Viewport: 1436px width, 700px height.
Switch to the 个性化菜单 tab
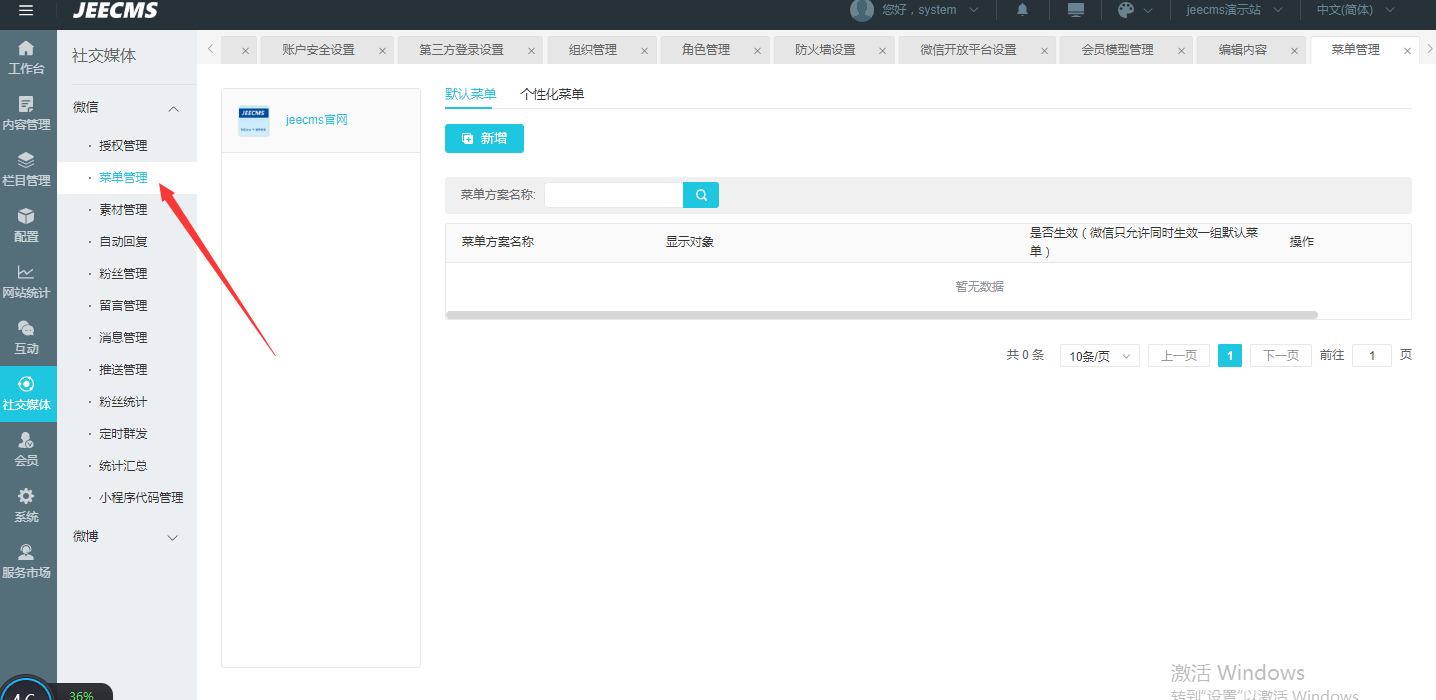click(552, 94)
